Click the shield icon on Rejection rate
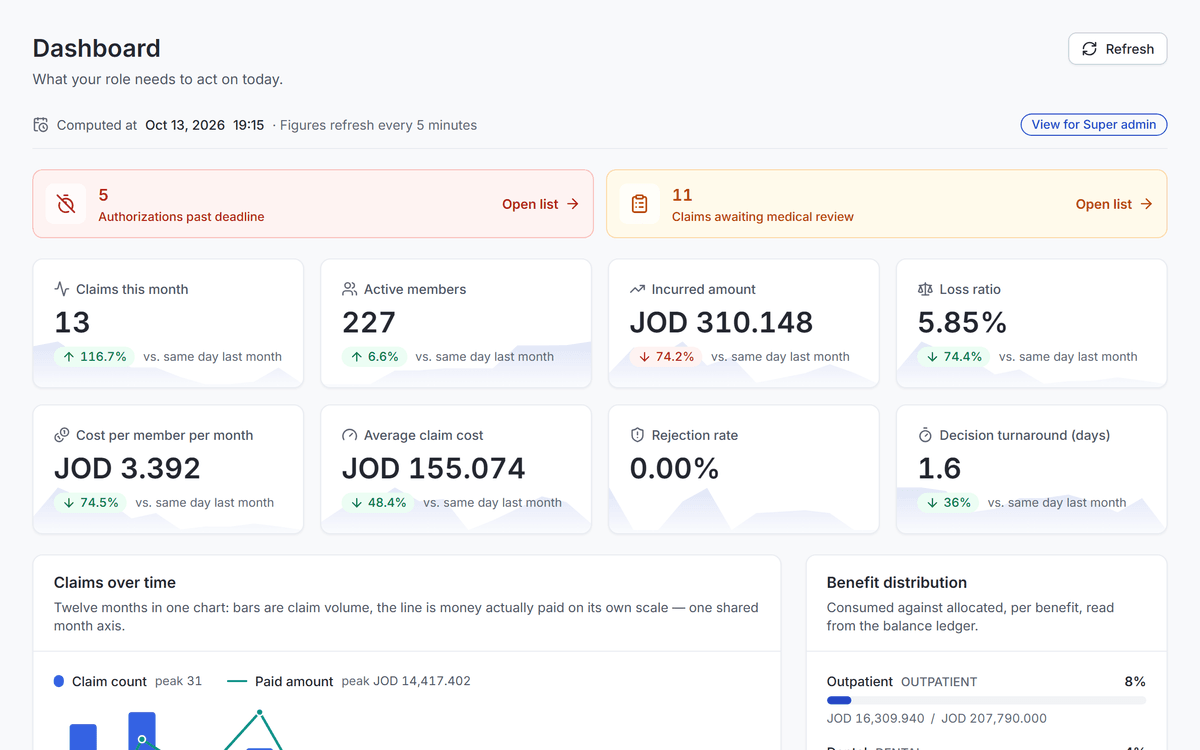 pos(638,435)
